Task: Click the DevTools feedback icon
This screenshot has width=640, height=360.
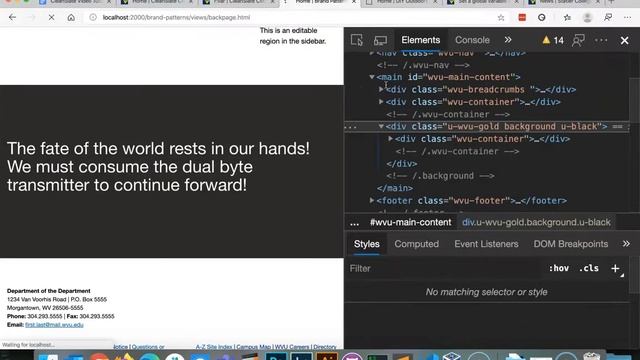Action: (578, 40)
